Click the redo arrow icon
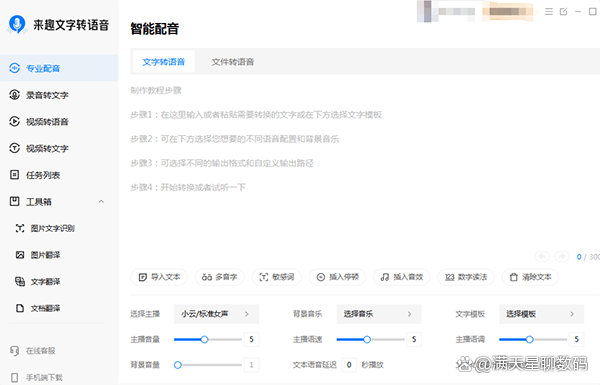This screenshot has width=600, height=385. point(562,256)
